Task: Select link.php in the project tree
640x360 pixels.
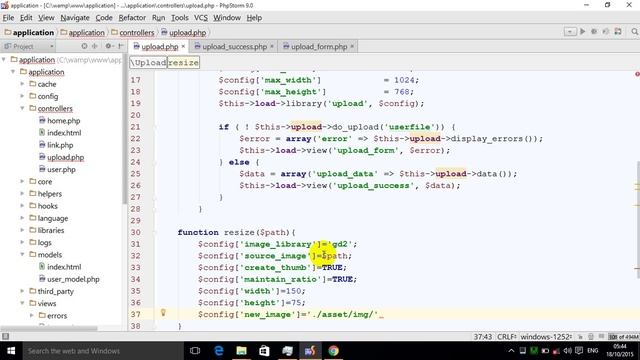Action: pyautogui.click(x=56, y=145)
